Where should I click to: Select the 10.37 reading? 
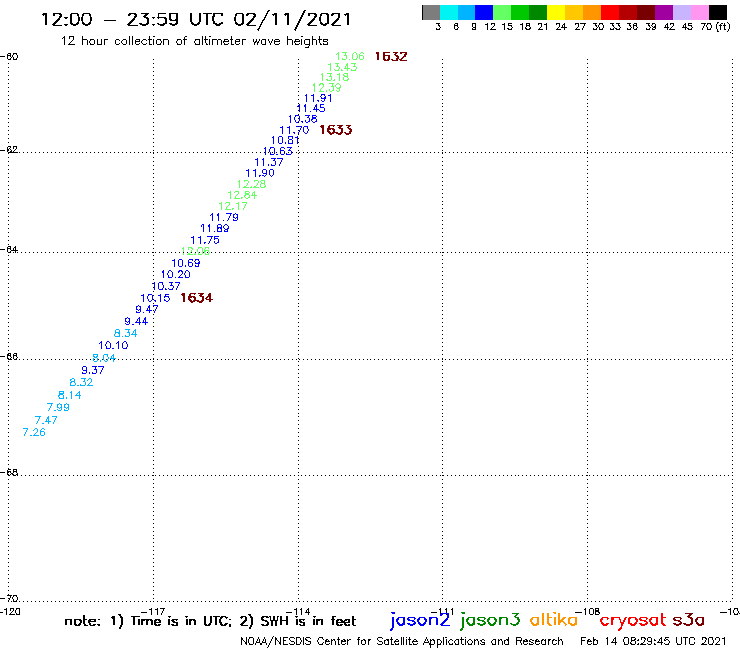coord(166,286)
